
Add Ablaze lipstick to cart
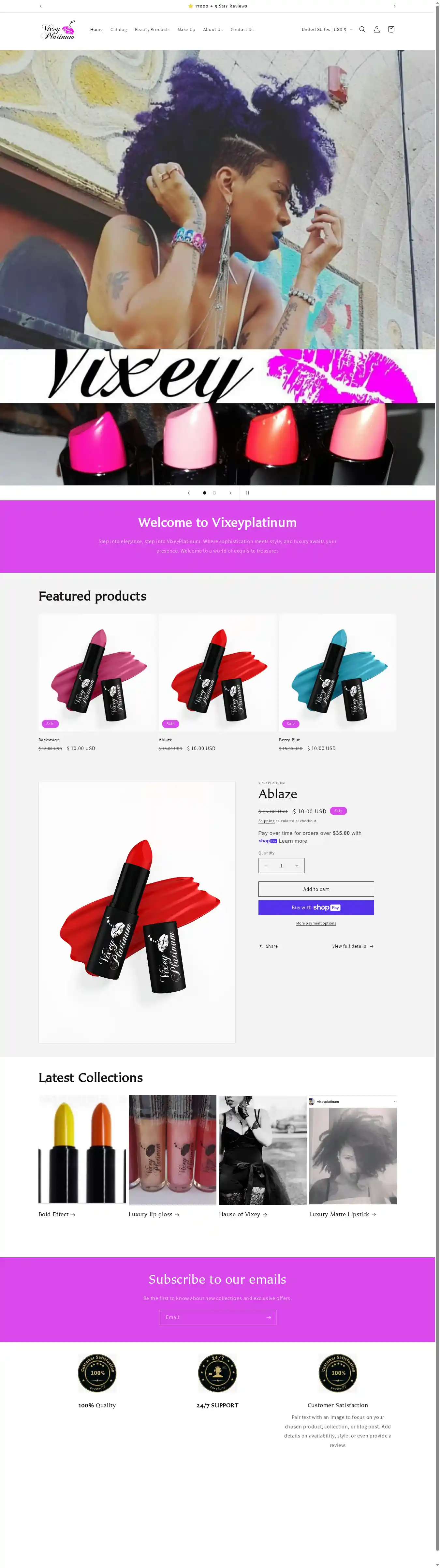point(316,889)
